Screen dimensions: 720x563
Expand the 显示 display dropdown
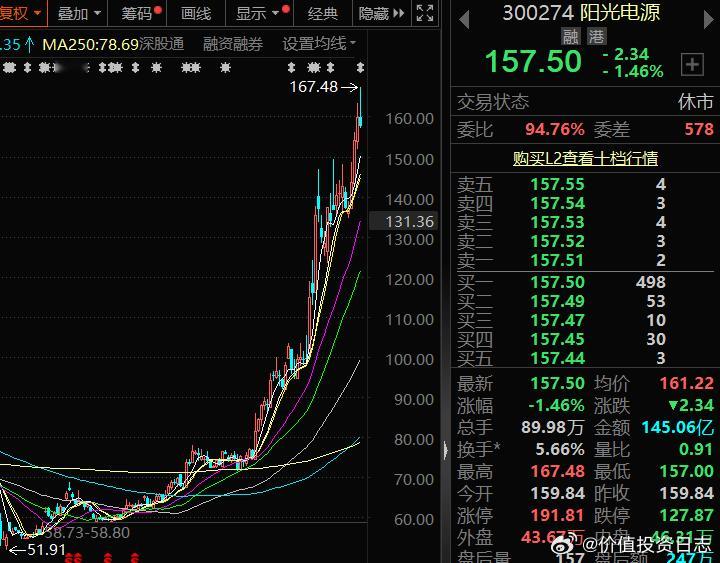(259, 13)
